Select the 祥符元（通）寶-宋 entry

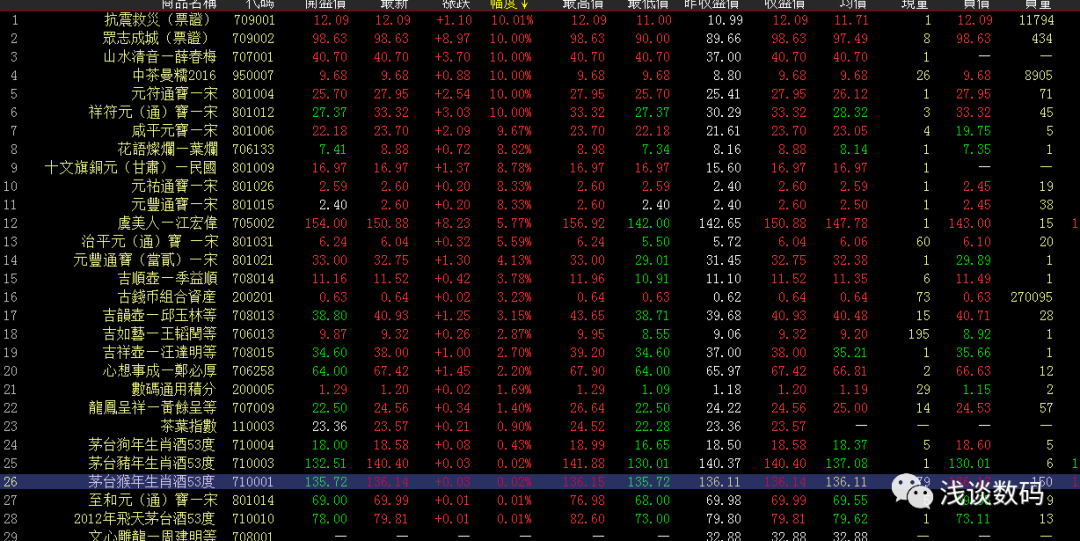[x=153, y=112]
